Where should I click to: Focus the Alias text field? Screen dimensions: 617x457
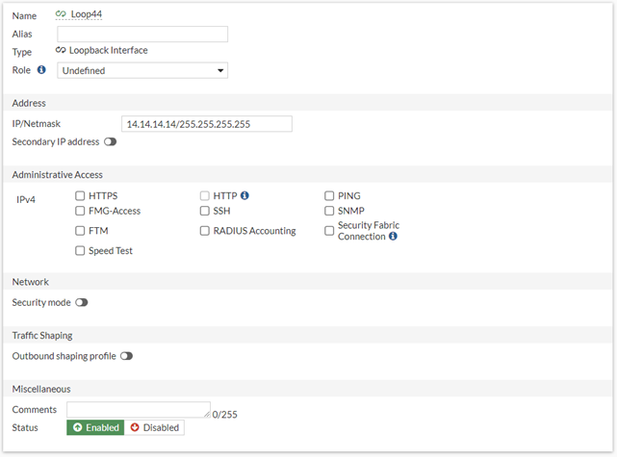click(x=143, y=34)
